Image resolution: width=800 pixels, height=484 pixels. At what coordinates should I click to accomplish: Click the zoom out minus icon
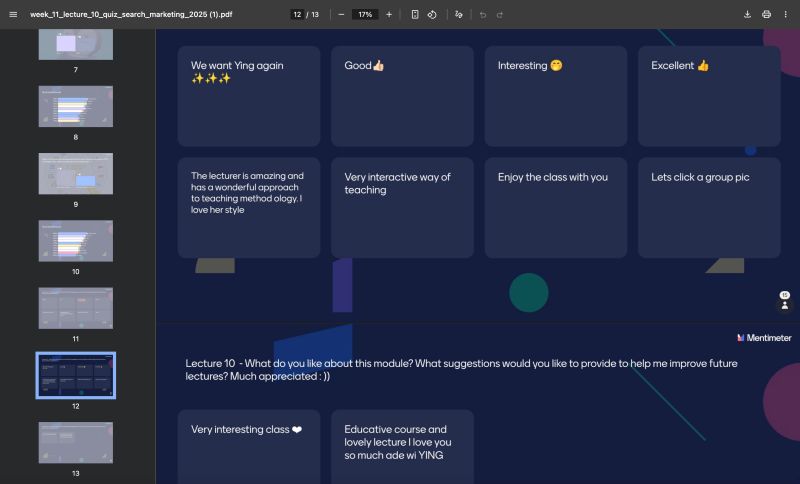point(341,14)
